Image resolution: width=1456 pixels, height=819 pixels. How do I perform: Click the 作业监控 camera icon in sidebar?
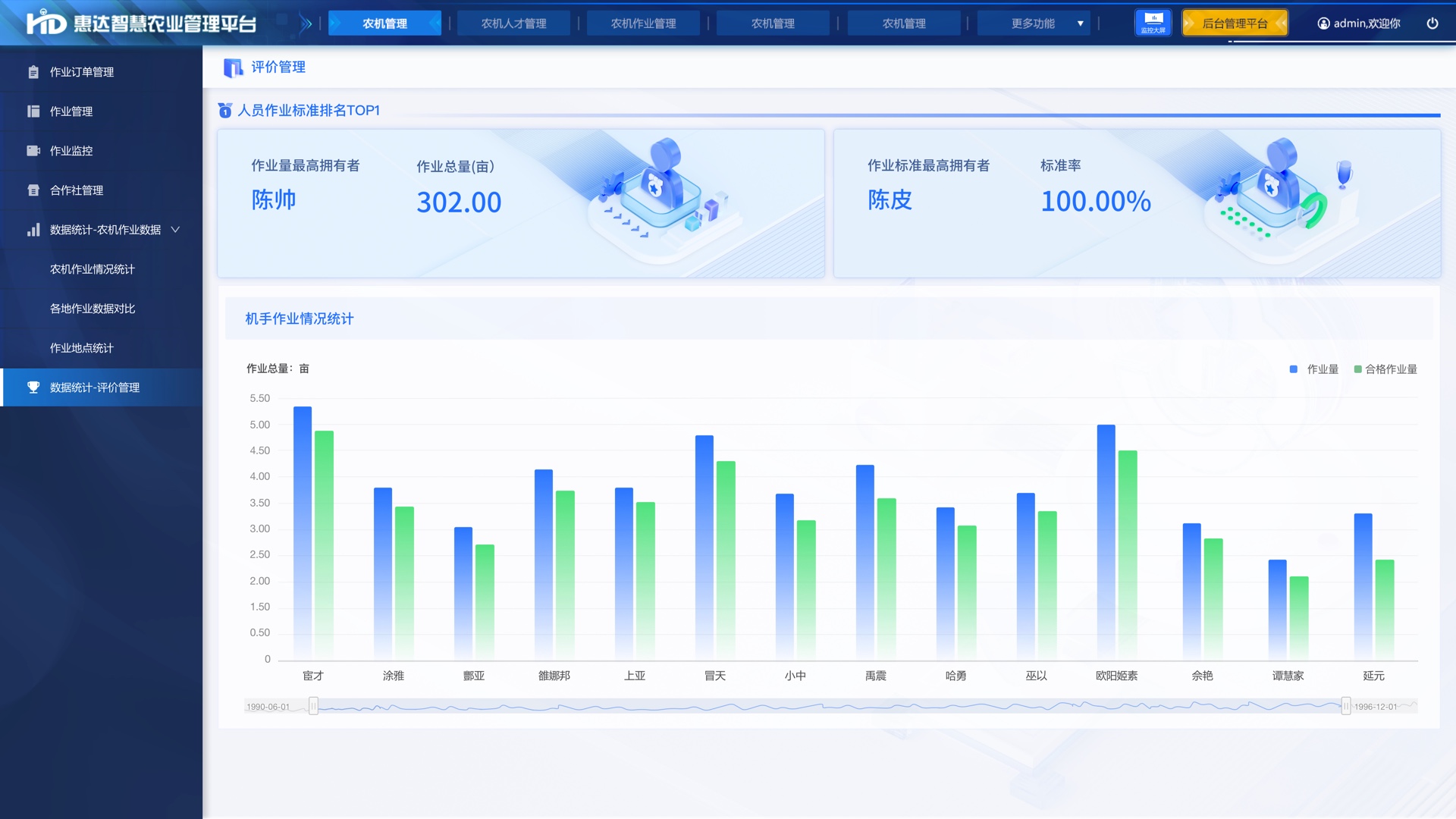point(33,151)
